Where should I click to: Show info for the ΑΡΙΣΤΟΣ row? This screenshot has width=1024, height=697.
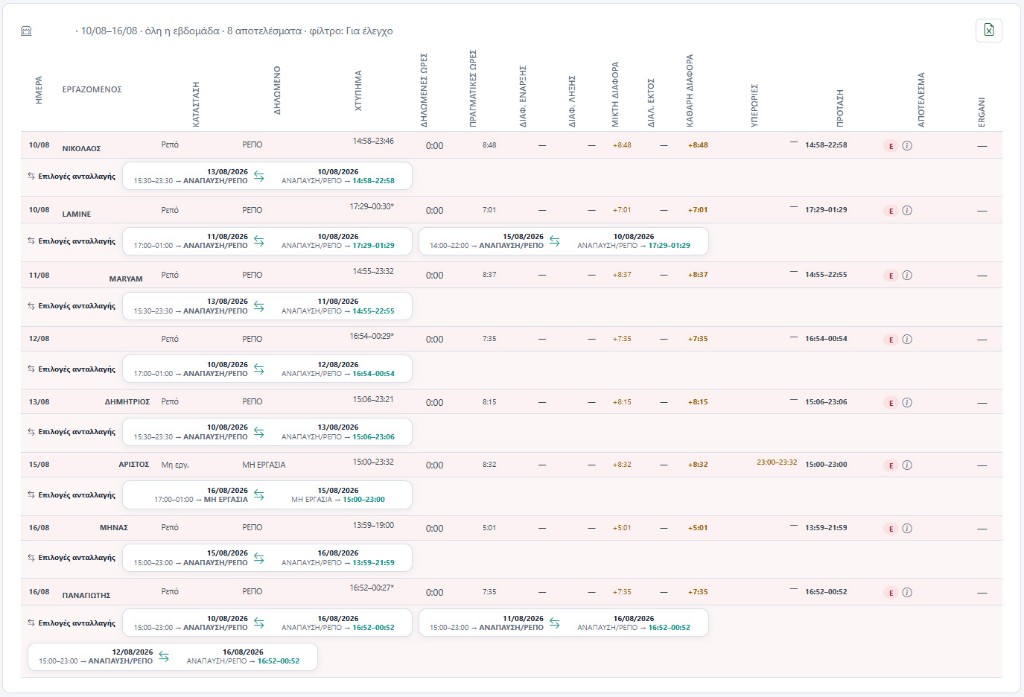[x=907, y=465]
